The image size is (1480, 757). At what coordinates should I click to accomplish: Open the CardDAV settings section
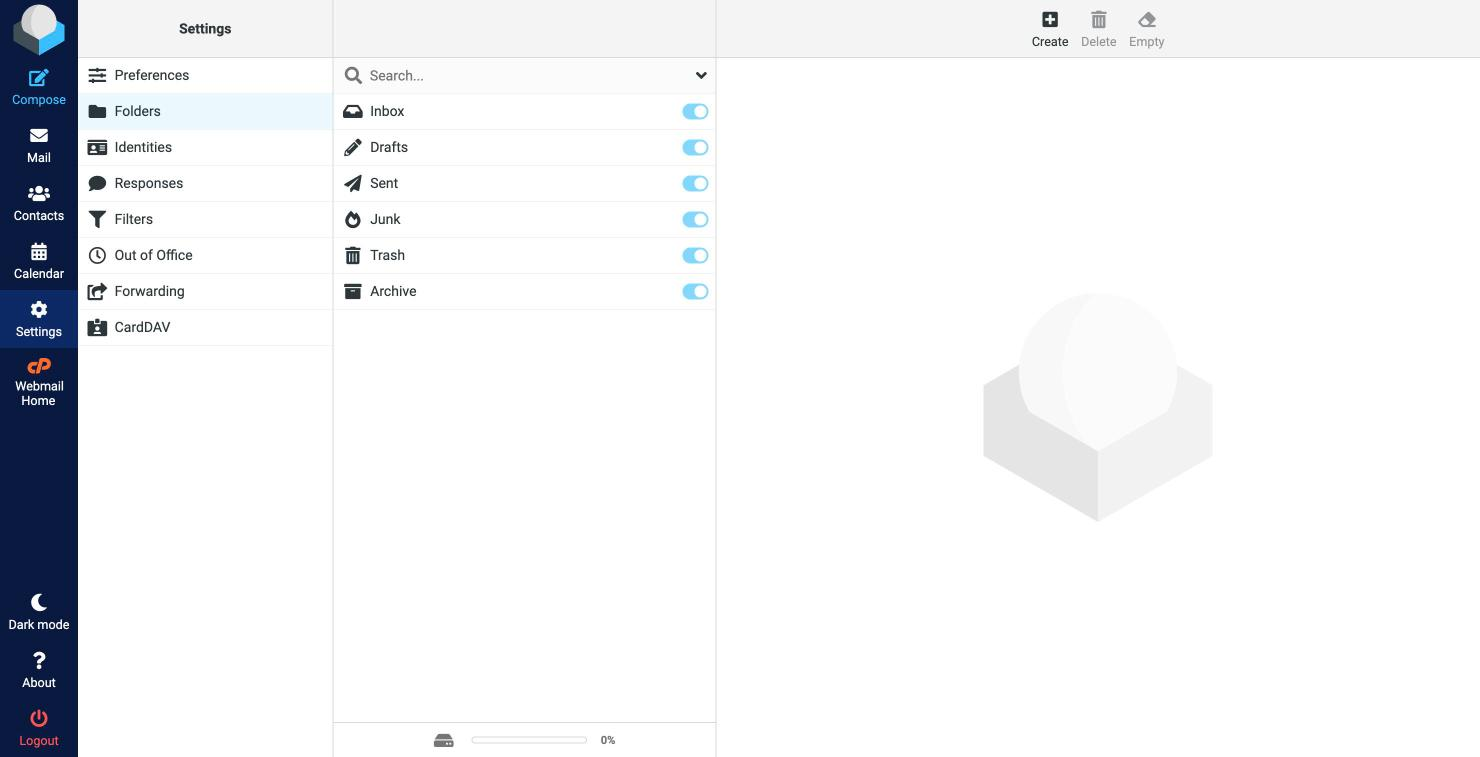(205, 327)
